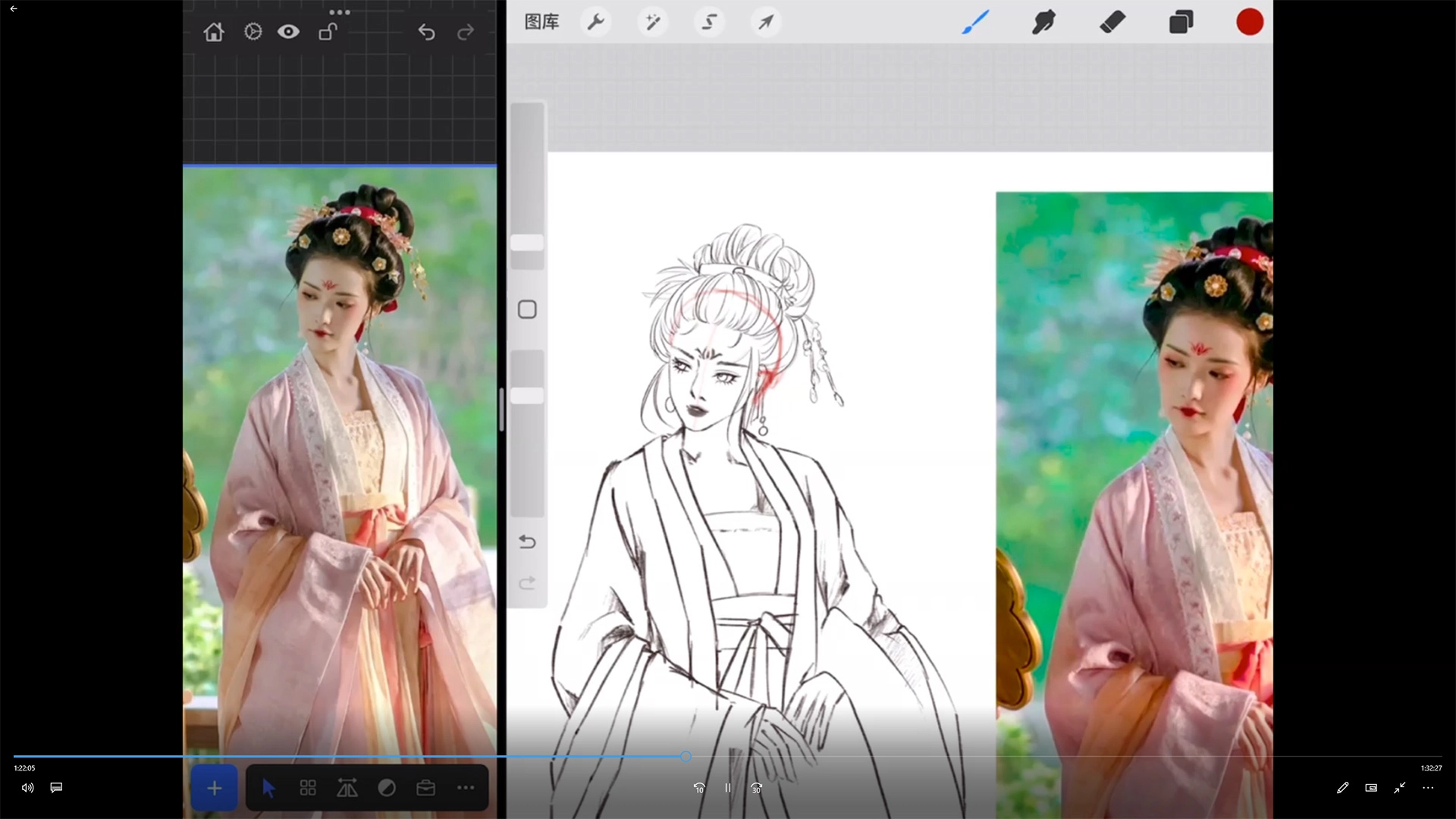The height and width of the screenshot is (819, 1456).
Task: Open the magic wand Adjustments menu
Action: point(652,22)
